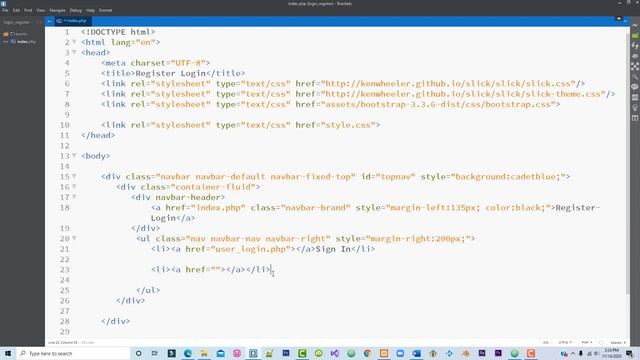The width and height of the screenshot is (640, 360).
Task: Open the Find menu
Action: (28, 10)
